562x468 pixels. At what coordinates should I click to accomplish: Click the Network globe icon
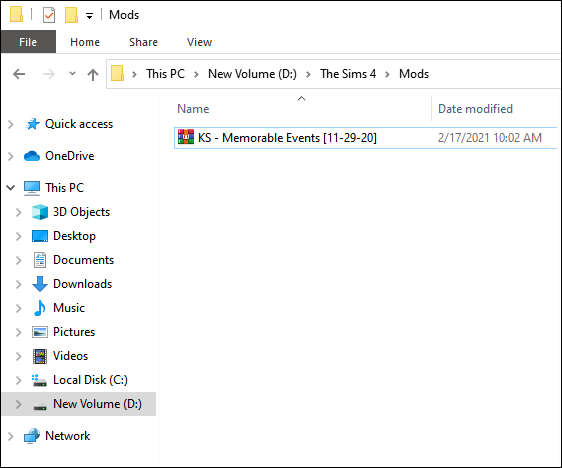(32, 436)
